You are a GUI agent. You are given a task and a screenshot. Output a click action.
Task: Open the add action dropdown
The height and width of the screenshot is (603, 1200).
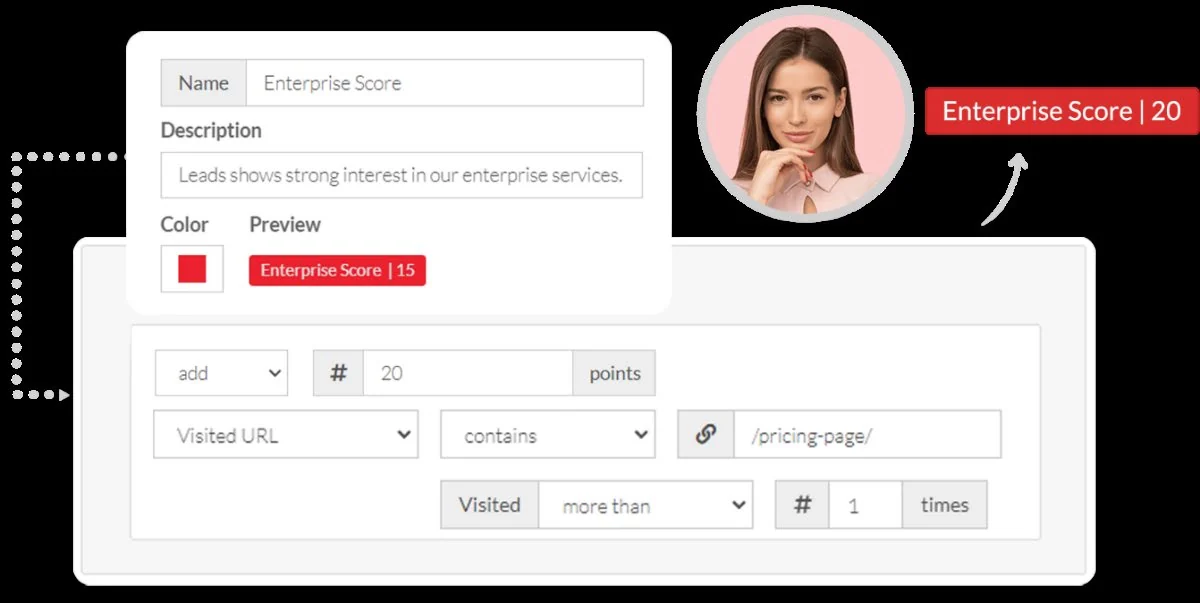tap(221, 373)
